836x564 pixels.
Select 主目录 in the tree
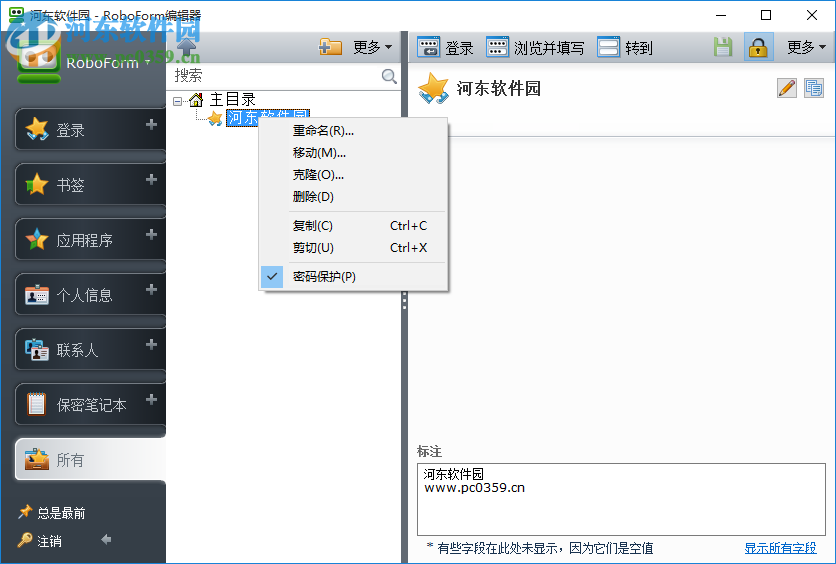[x=233, y=100]
